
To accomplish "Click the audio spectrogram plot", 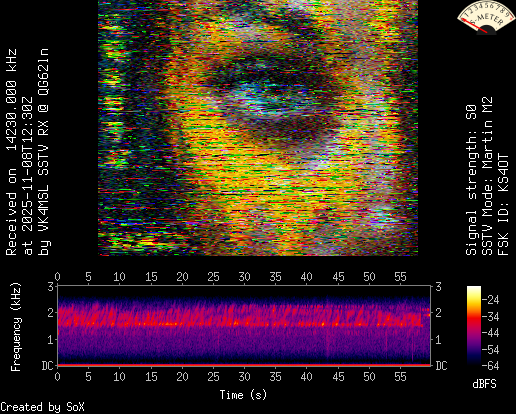I will pyautogui.click(x=244, y=325).
